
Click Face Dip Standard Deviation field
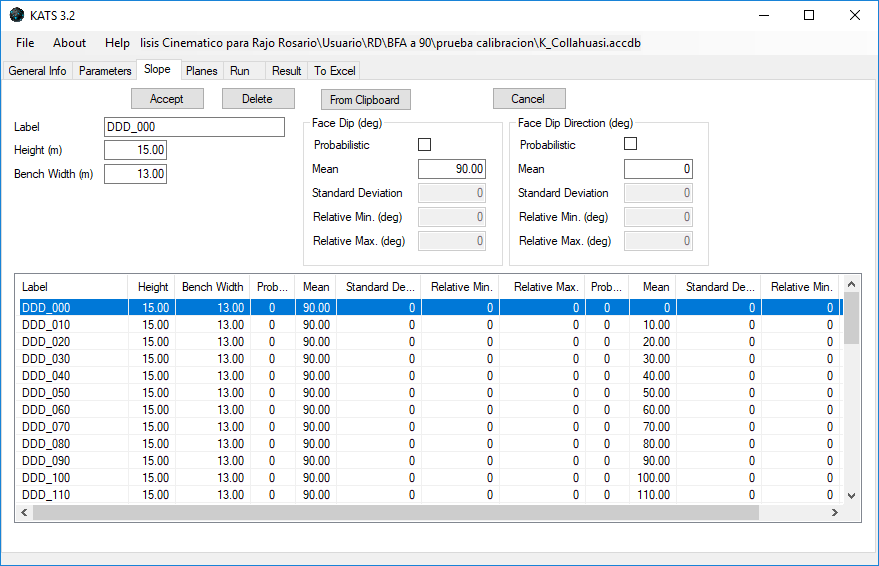tap(452, 193)
